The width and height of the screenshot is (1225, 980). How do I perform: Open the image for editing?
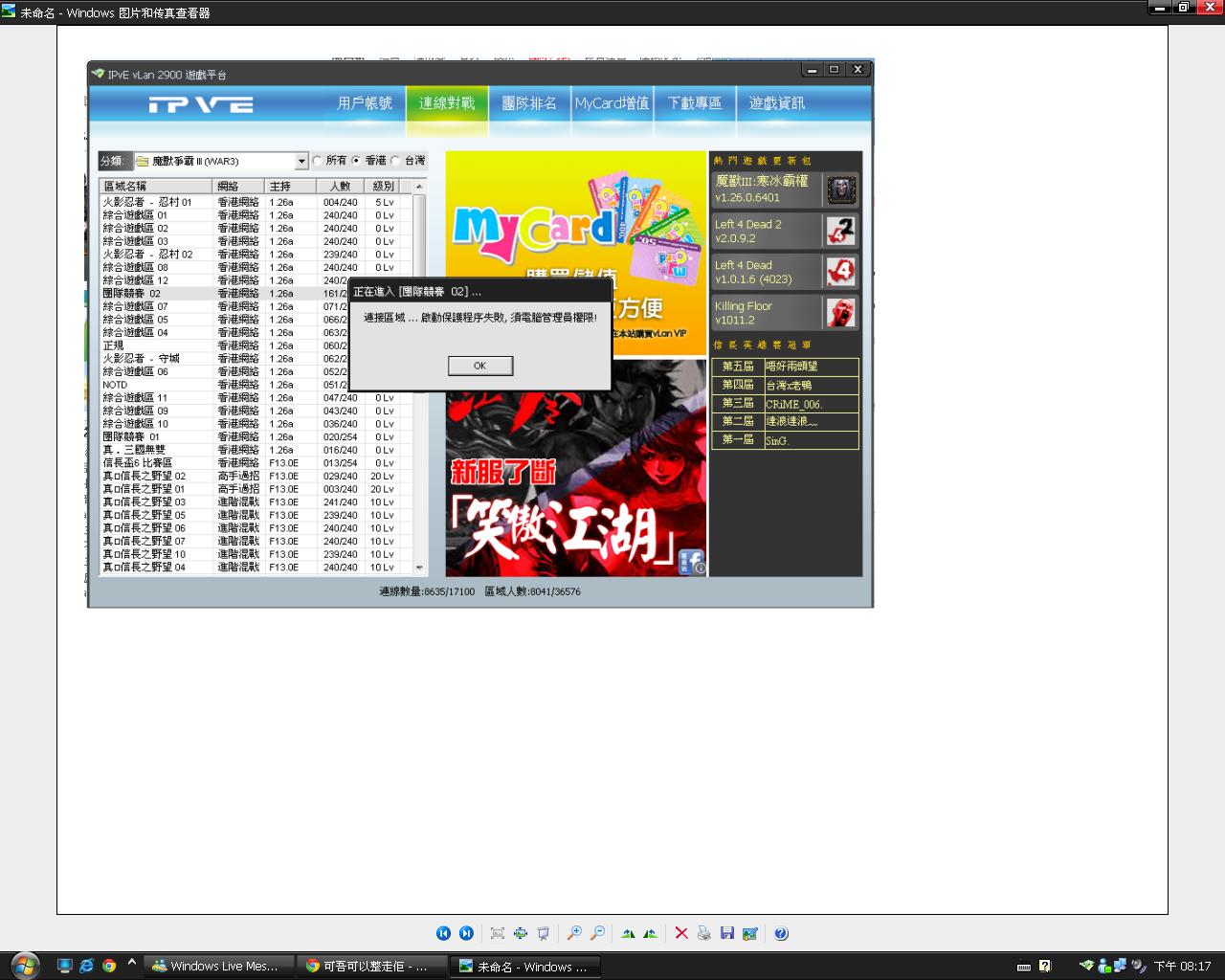(750, 933)
